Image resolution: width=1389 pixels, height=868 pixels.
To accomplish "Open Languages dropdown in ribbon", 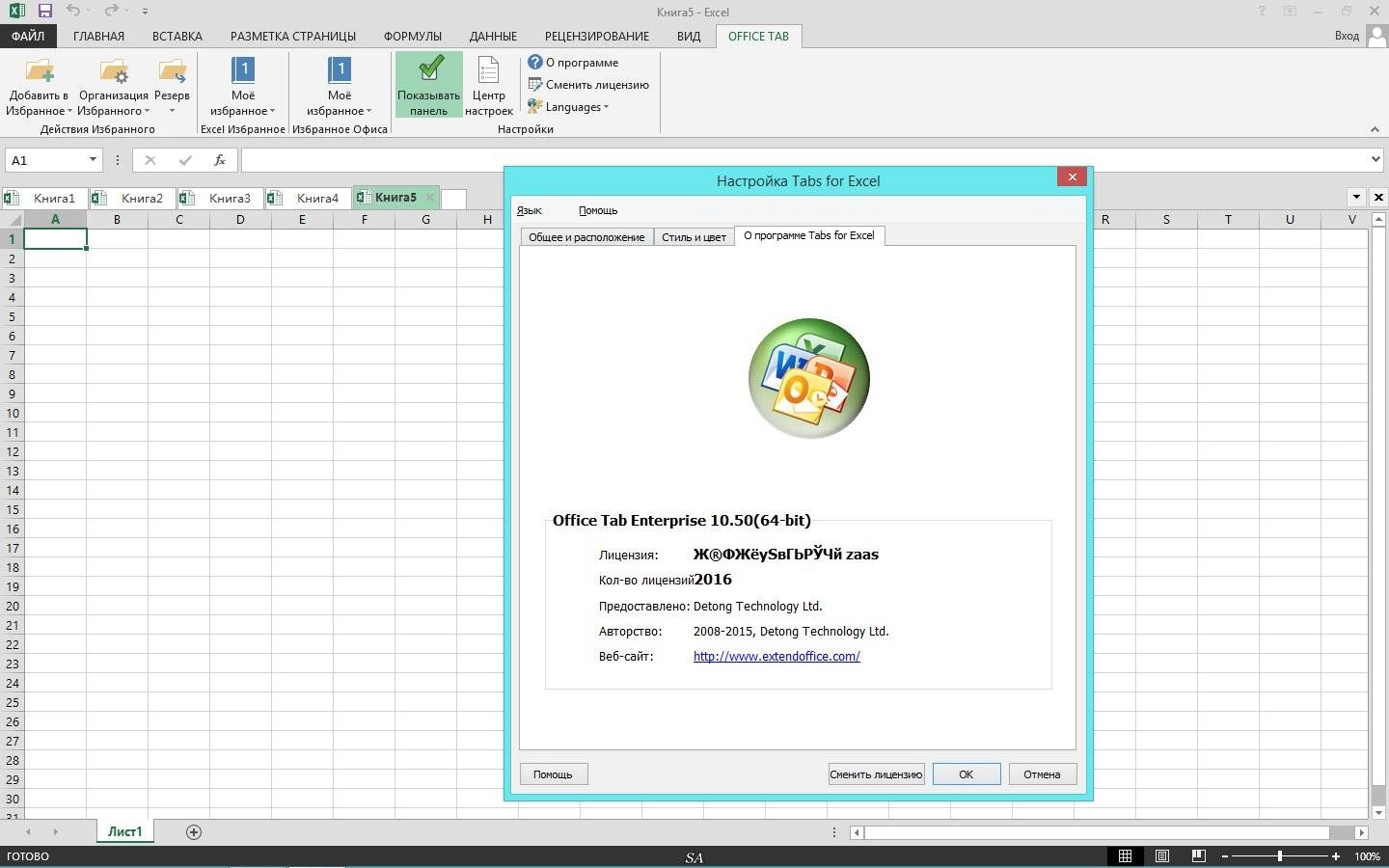I will (568, 106).
